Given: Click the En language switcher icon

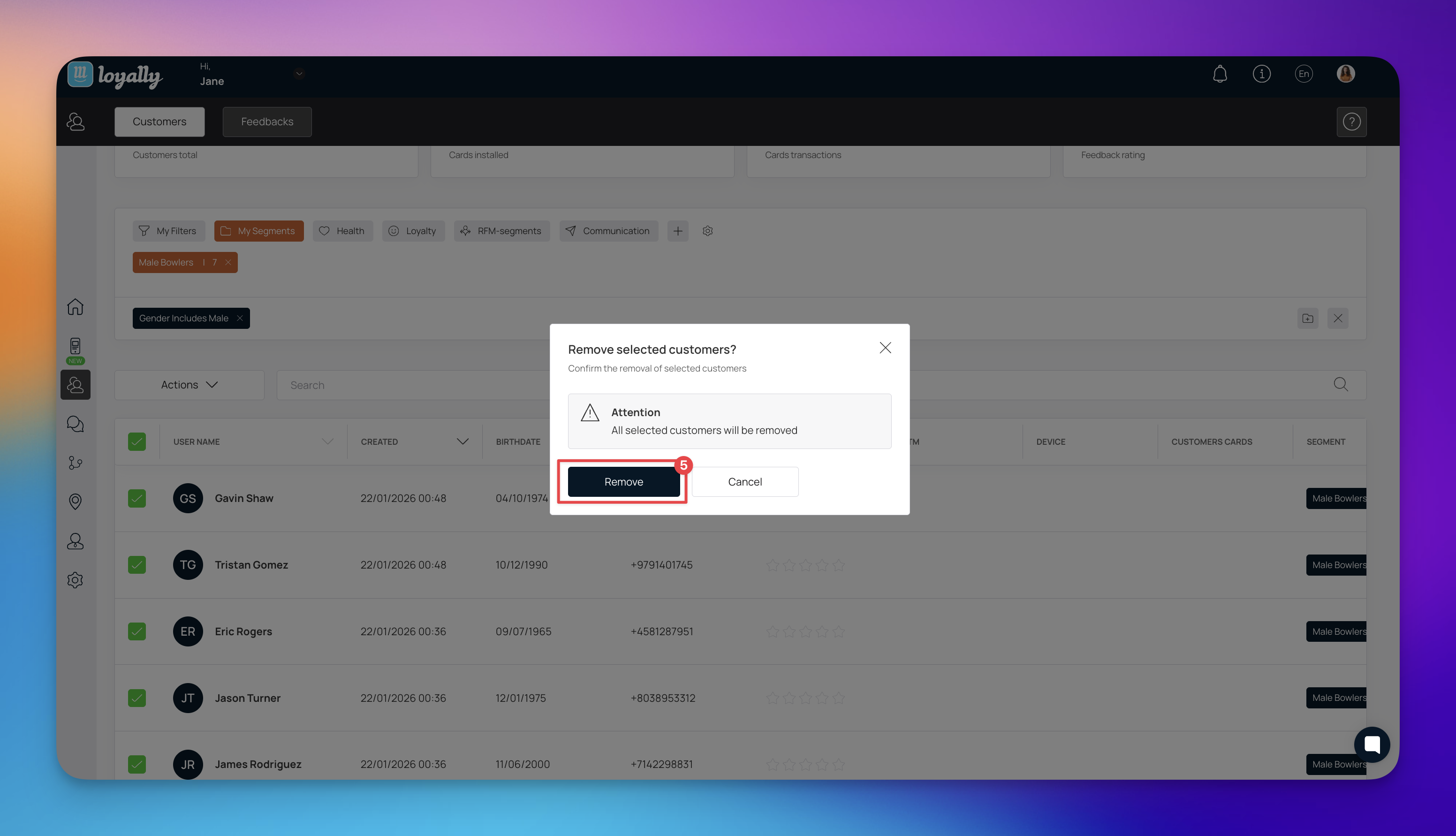Looking at the screenshot, I should (1304, 74).
